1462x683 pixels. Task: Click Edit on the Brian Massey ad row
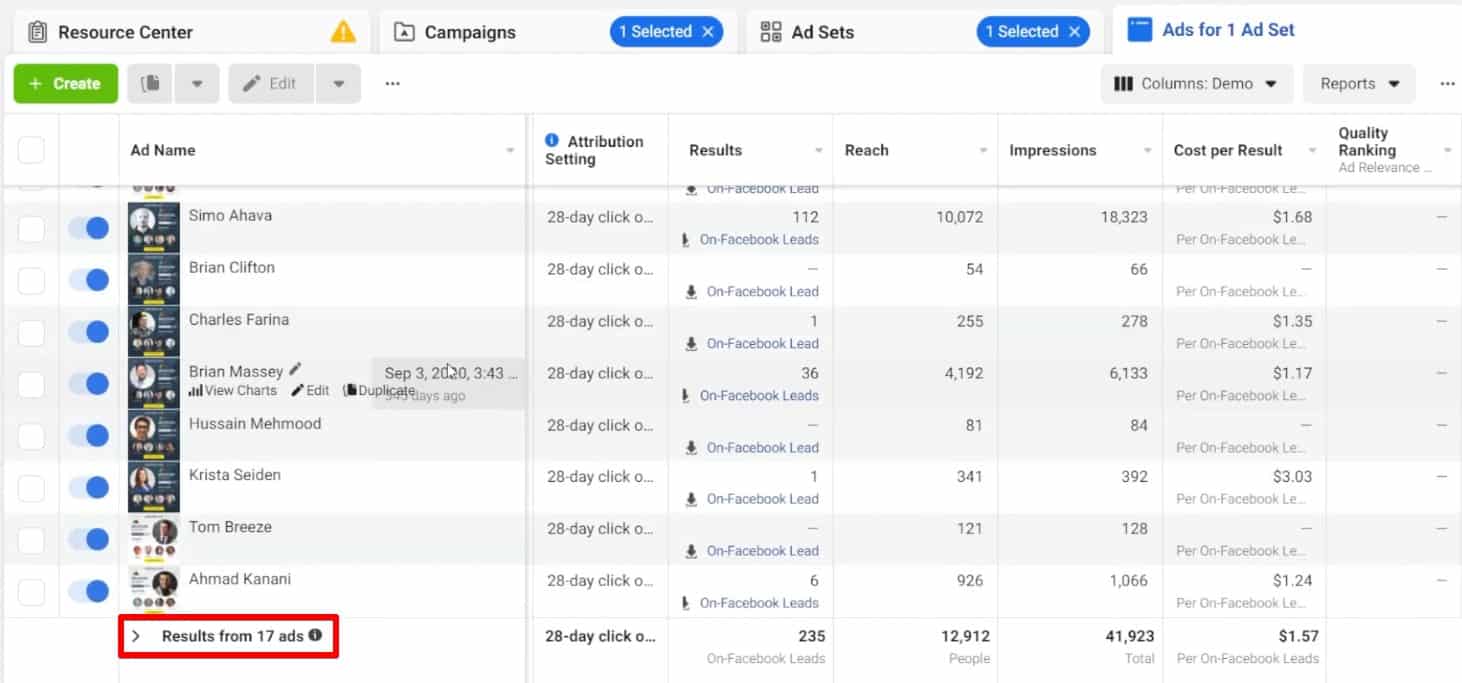(310, 391)
